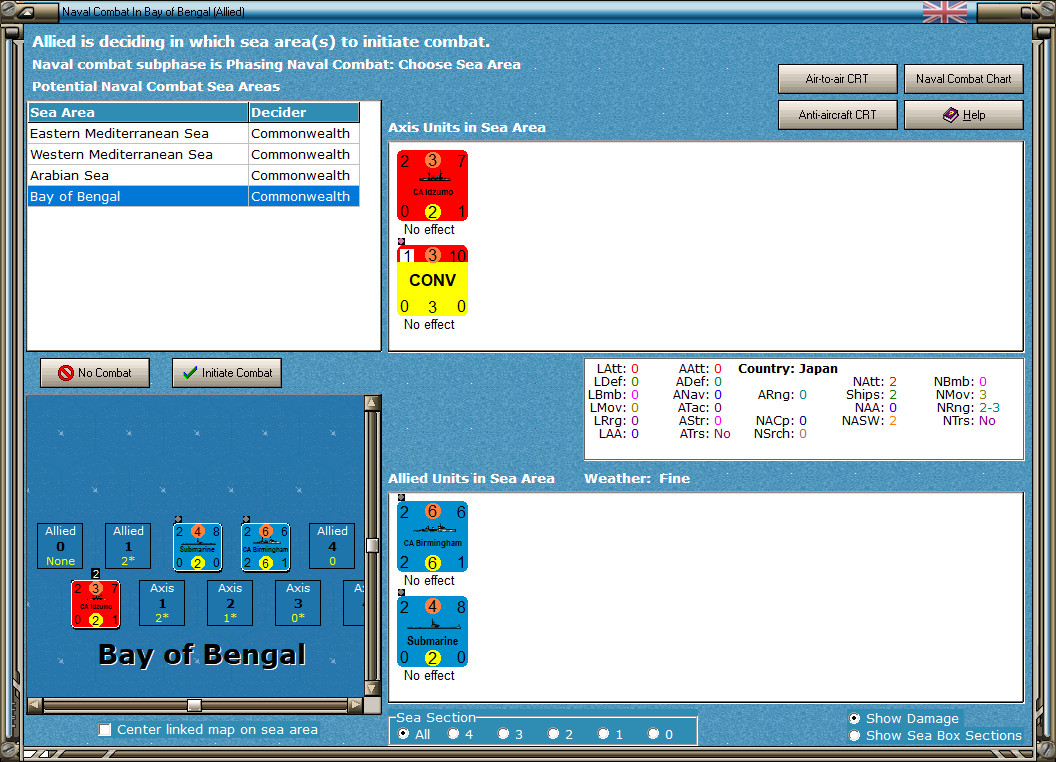Click map vertical scrollbar up arrow

pyautogui.click(x=372, y=404)
